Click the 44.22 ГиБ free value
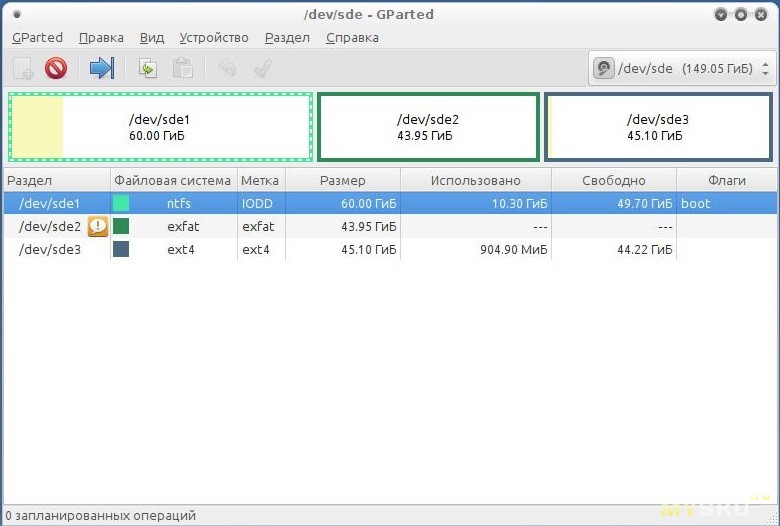The image size is (780, 526). (x=645, y=249)
